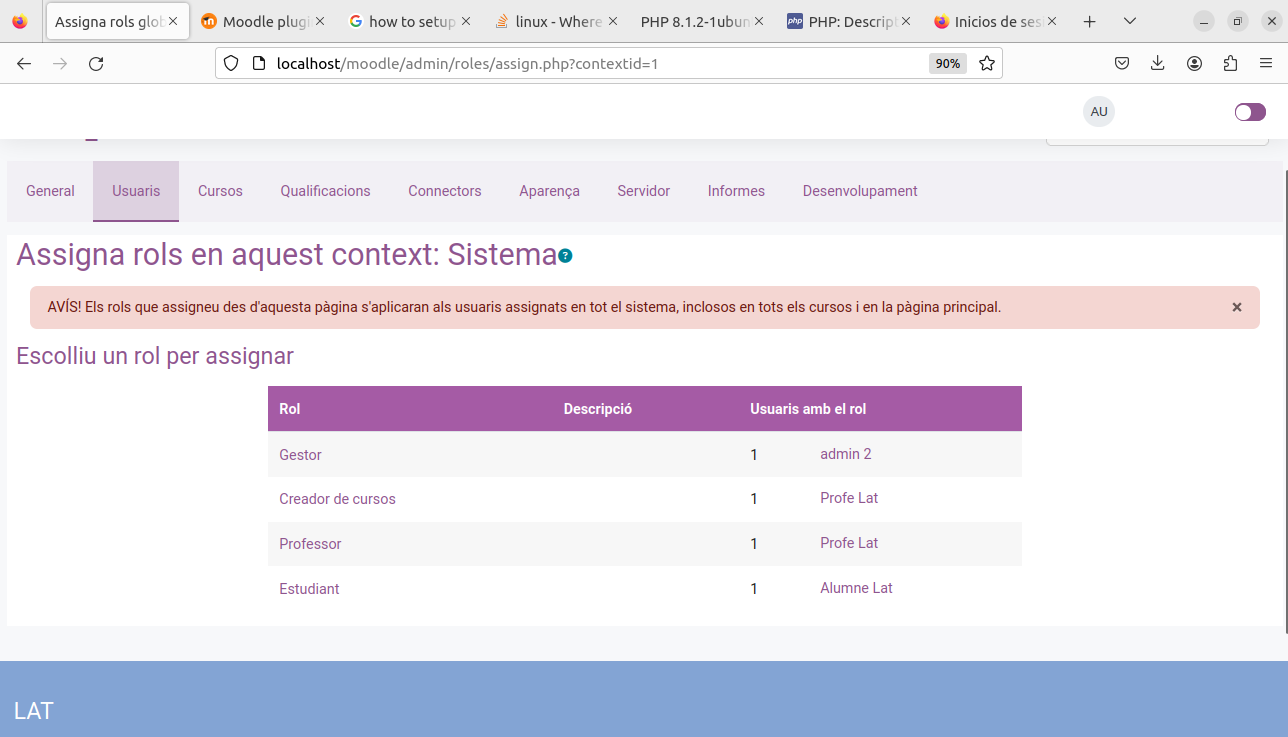
Task: Open the browser extensions puzzle icon
Action: [x=1230, y=62]
